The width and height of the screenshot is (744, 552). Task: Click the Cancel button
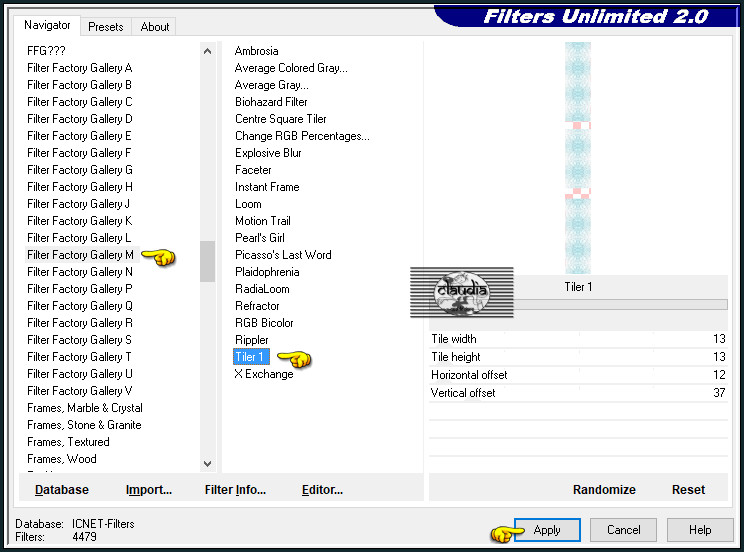point(623,530)
